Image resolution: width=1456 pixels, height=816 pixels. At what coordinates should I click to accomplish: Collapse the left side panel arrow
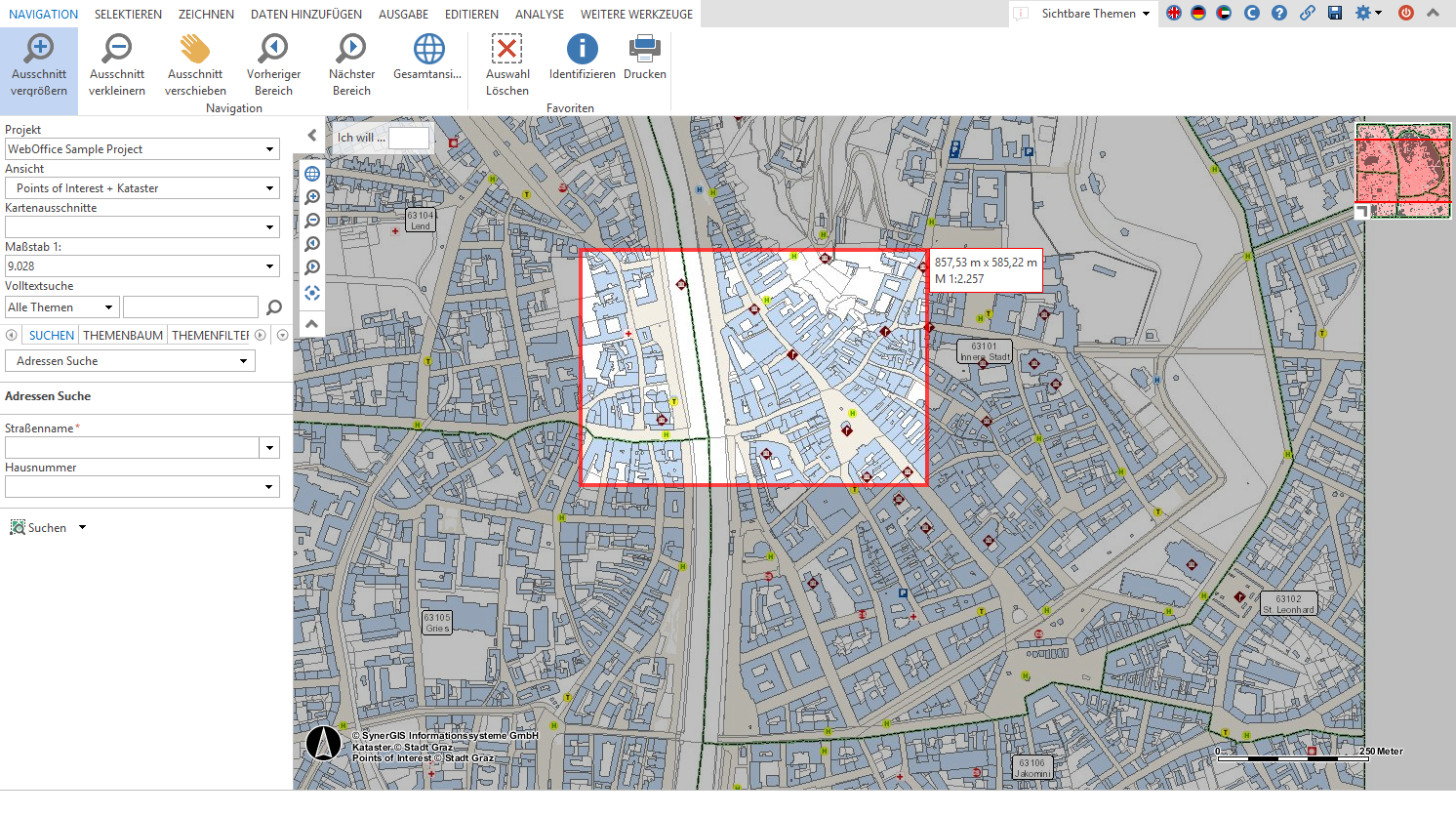tap(312, 136)
